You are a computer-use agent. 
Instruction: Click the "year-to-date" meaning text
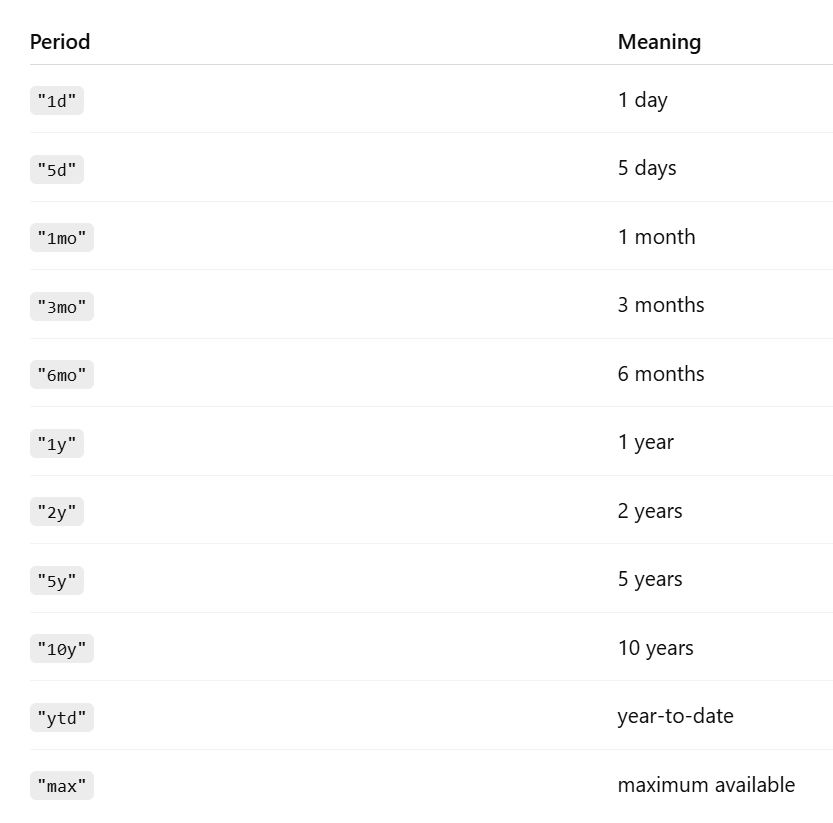(675, 716)
